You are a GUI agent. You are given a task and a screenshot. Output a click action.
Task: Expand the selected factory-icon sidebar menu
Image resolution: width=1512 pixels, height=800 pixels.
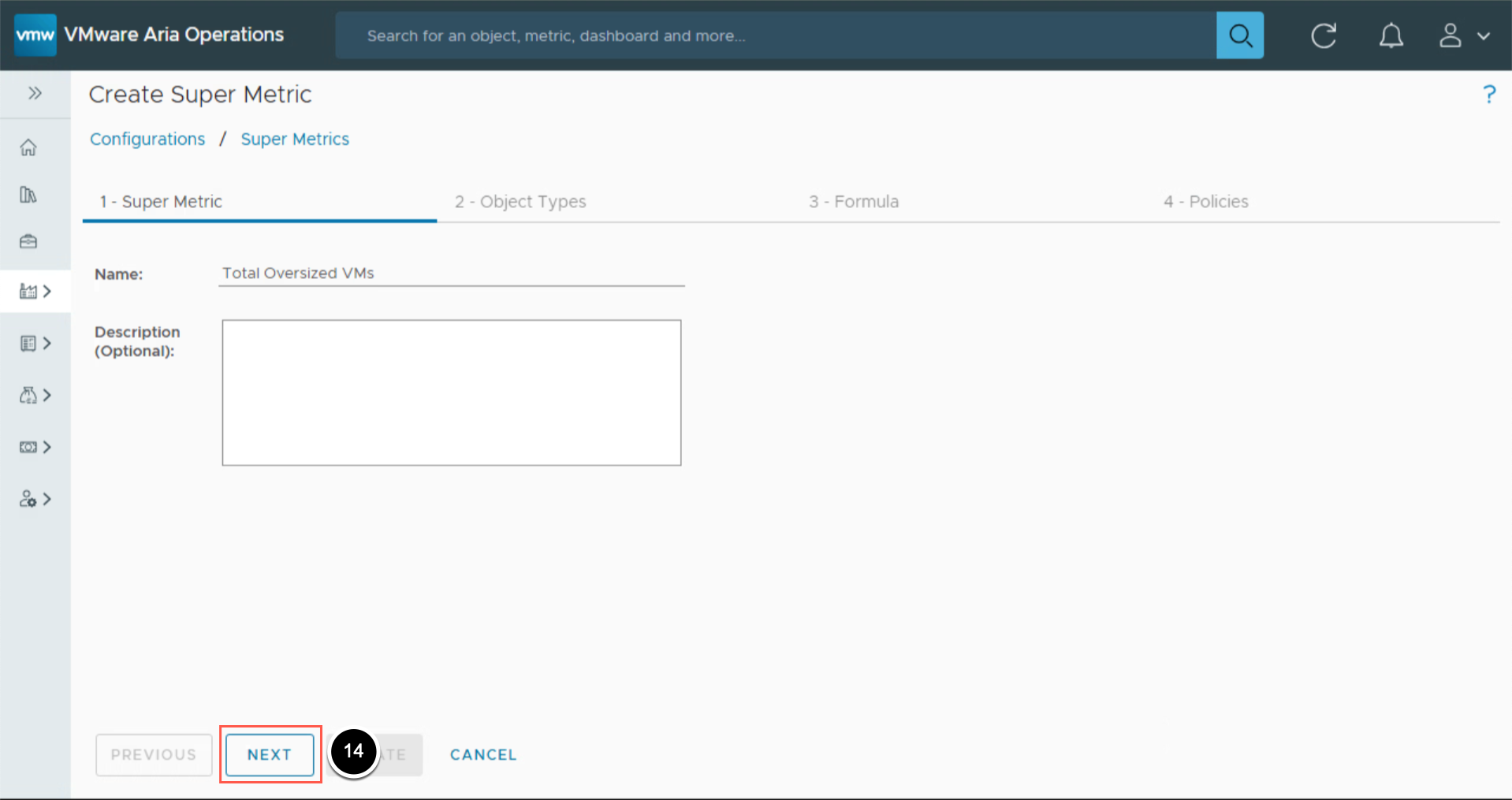tap(35, 292)
